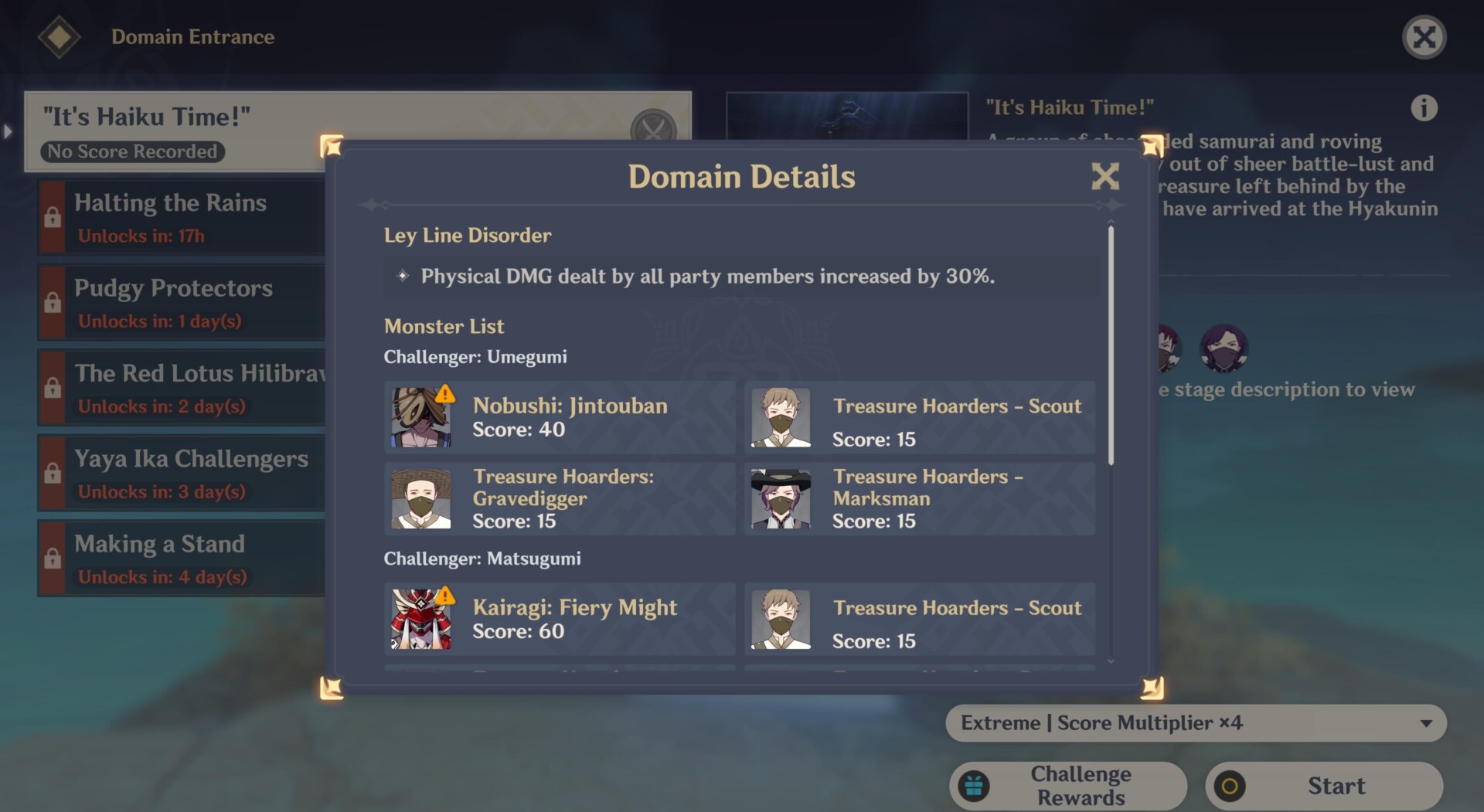Image resolution: width=1484 pixels, height=812 pixels.
Task: Click the Kairagi: Fiery Might portrait
Action: (420, 619)
